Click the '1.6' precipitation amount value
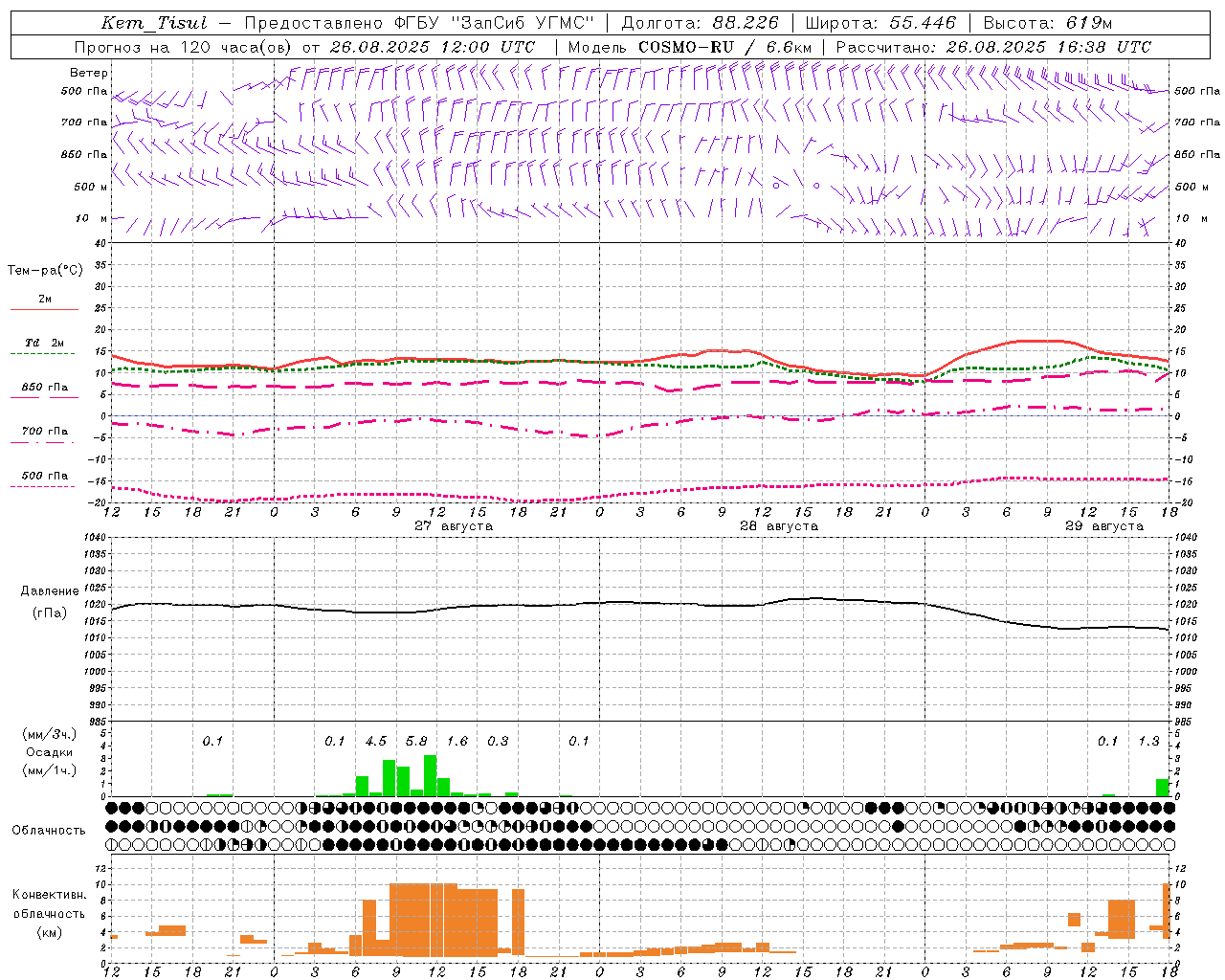The image size is (1225, 980). 457,741
